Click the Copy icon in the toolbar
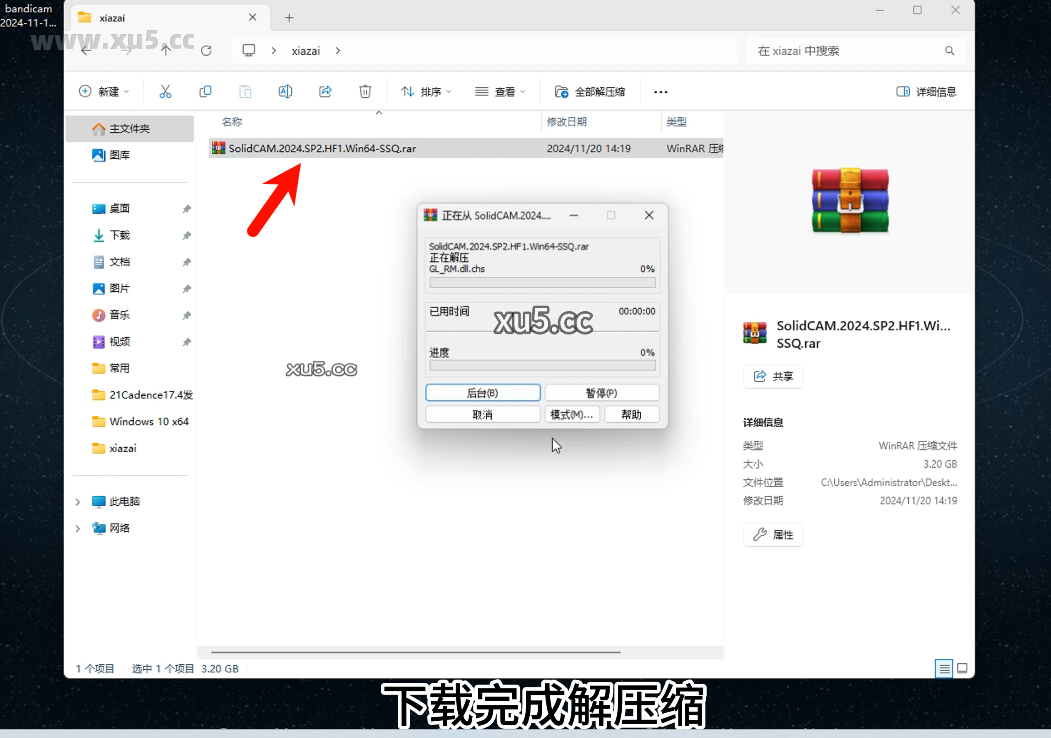The image size is (1051, 738). click(205, 90)
